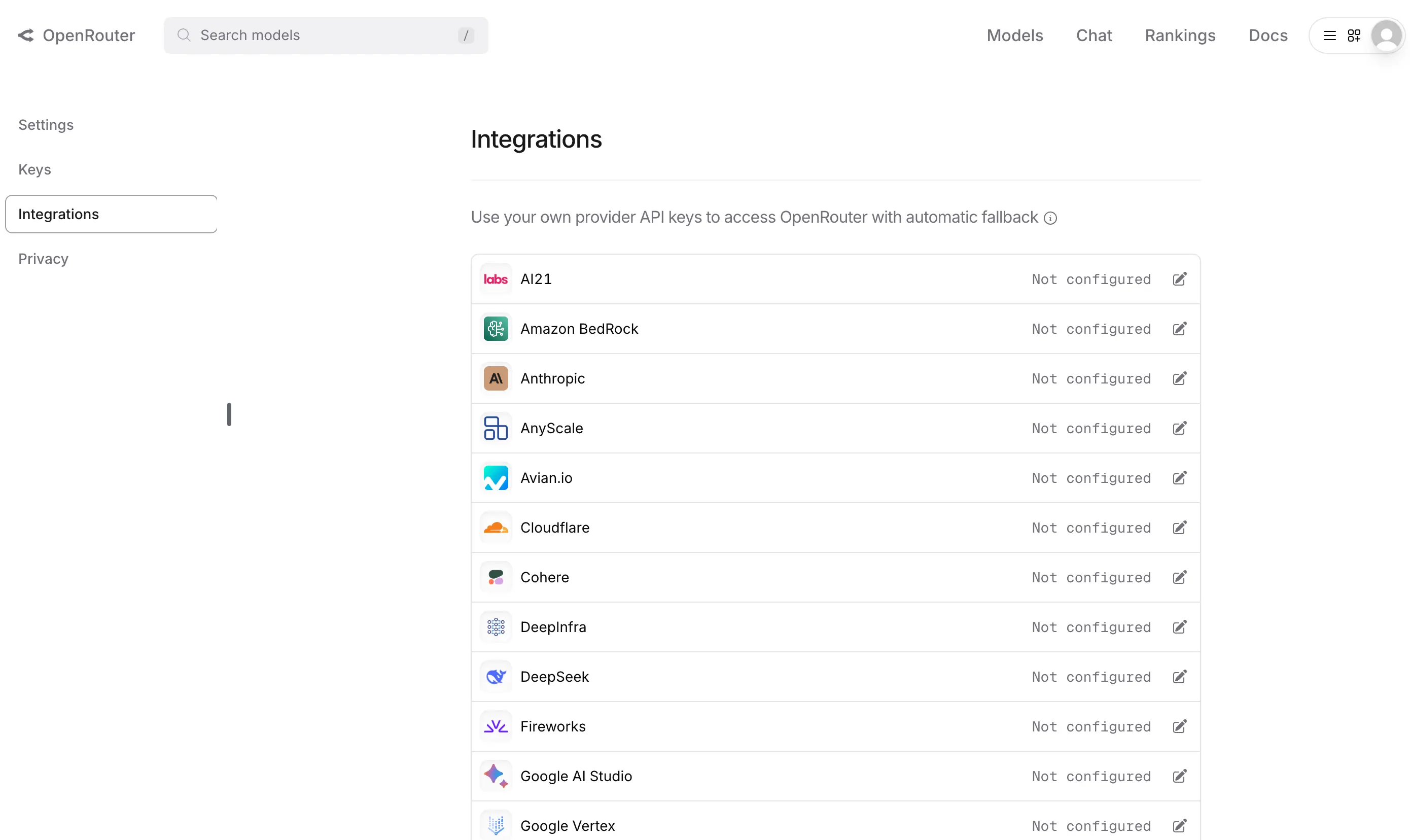
Task: Click the Amazon BedRock provider name
Action: pos(579,329)
